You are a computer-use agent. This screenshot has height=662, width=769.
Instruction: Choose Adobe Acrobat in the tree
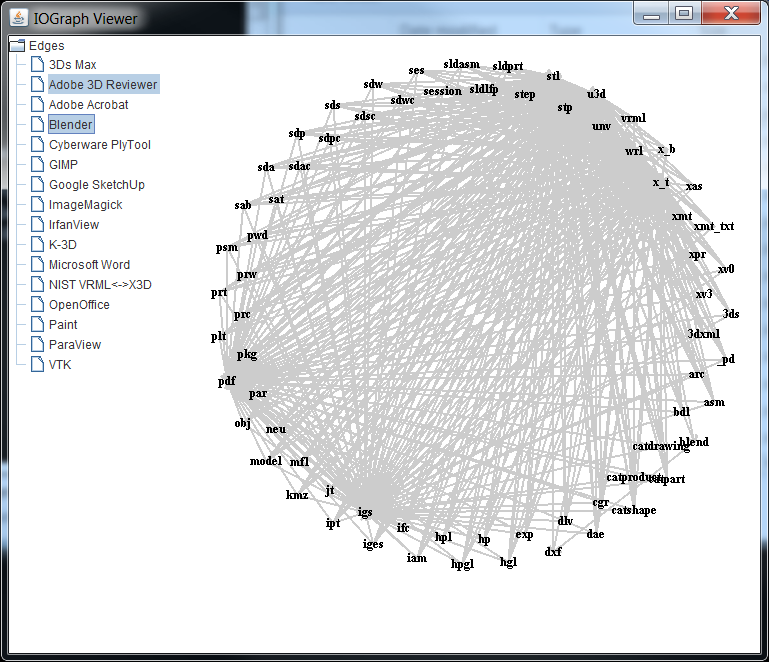88,104
